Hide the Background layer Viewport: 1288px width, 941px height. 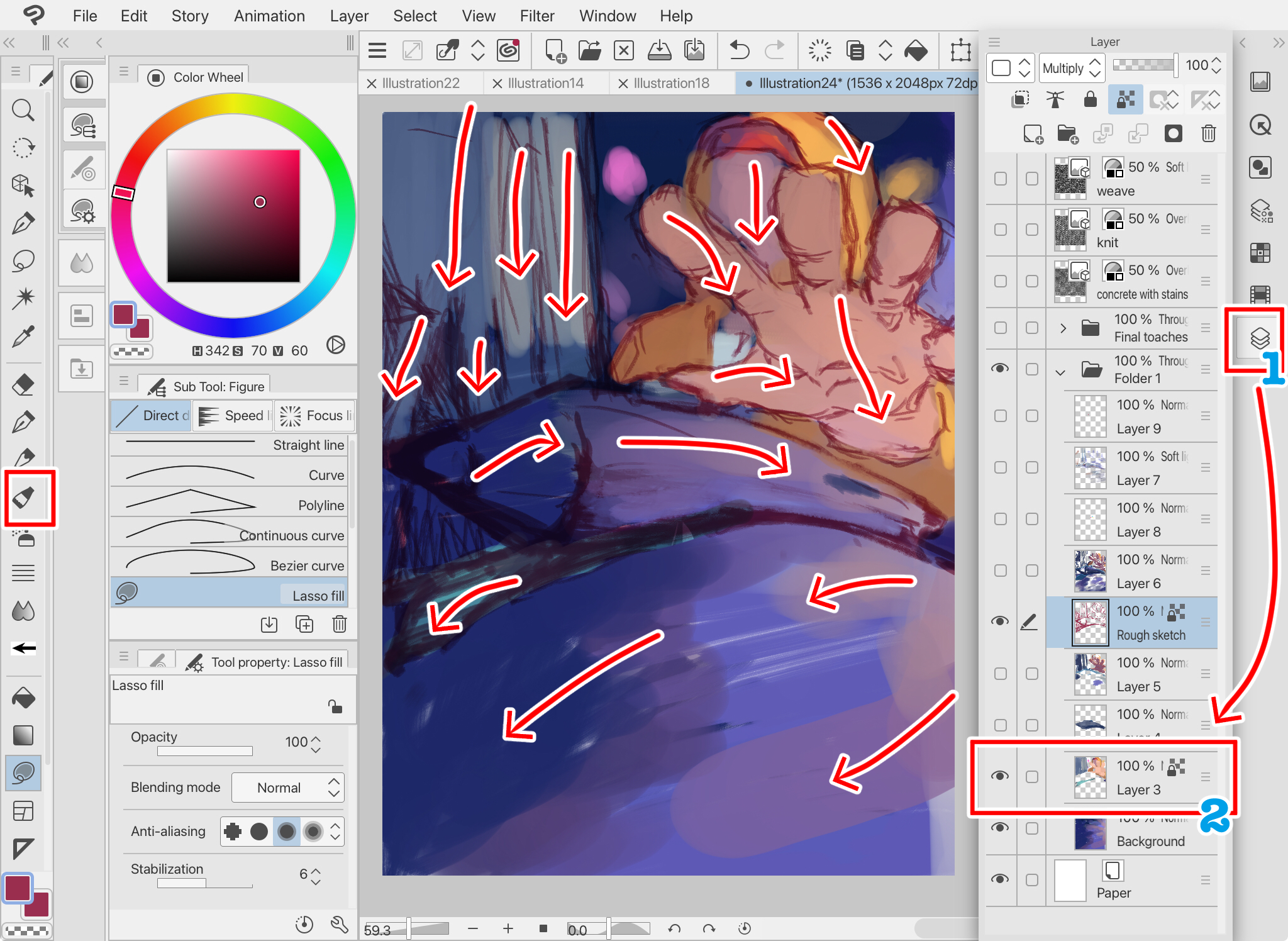click(1000, 827)
